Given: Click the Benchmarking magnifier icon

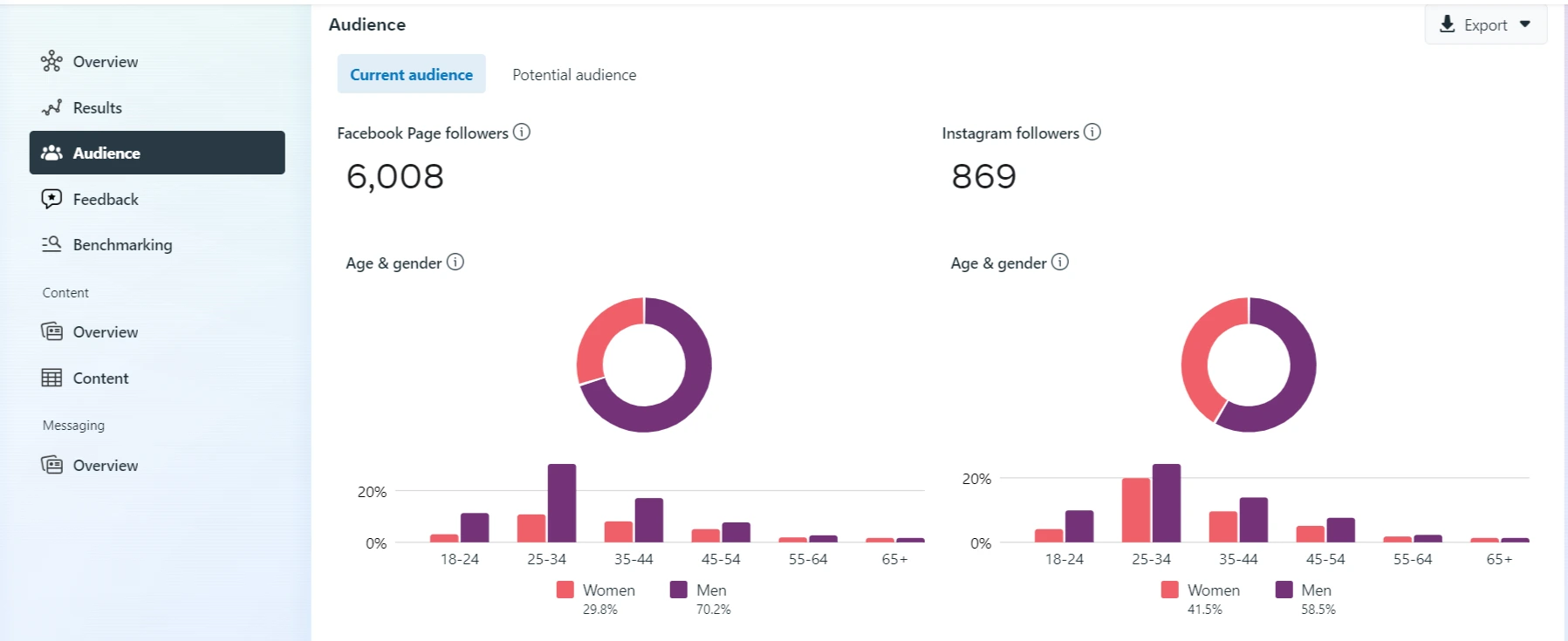Looking at the screenshot, I should [x=51, y=244].
